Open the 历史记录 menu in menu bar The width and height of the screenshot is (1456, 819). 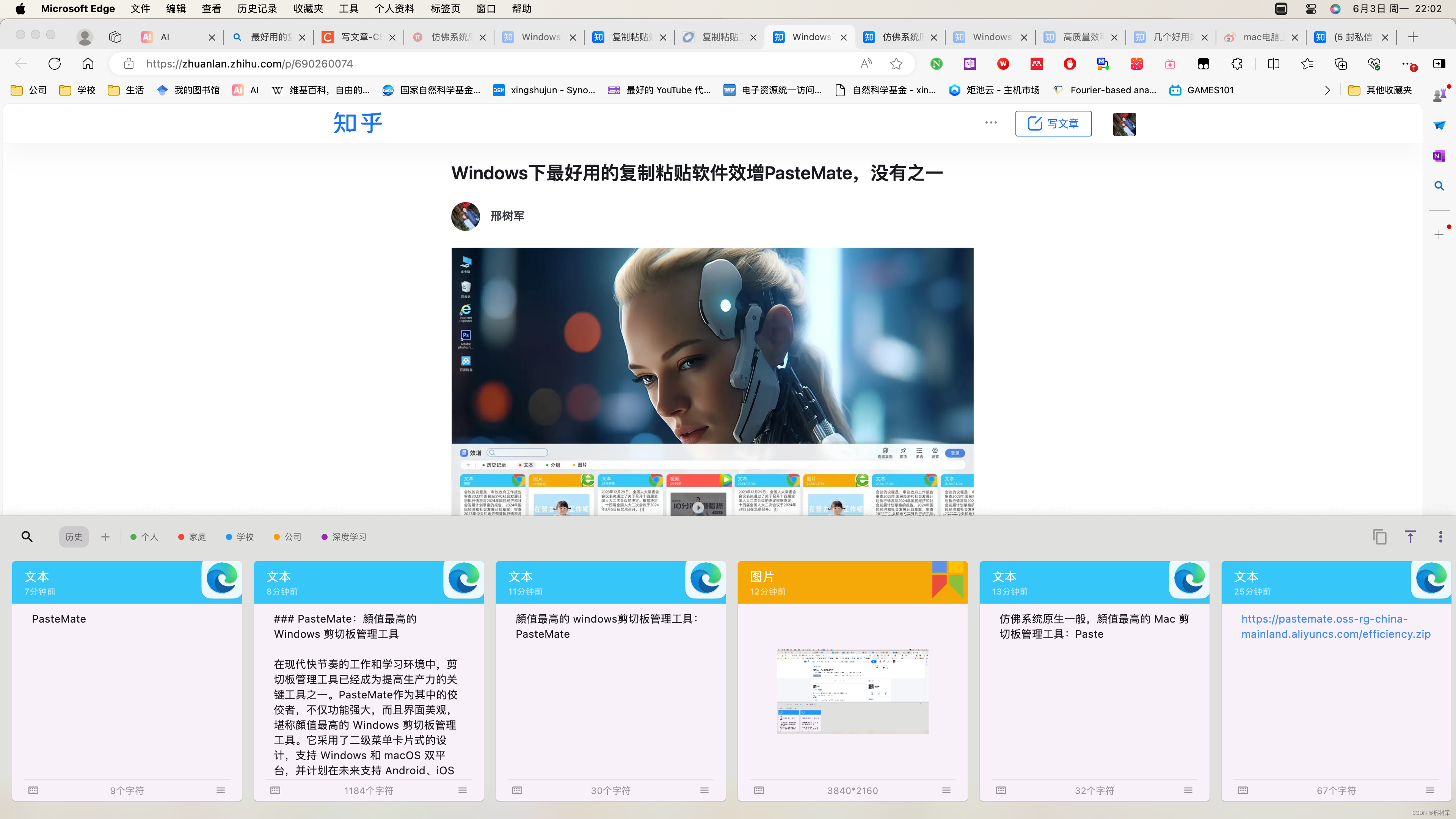257,8
